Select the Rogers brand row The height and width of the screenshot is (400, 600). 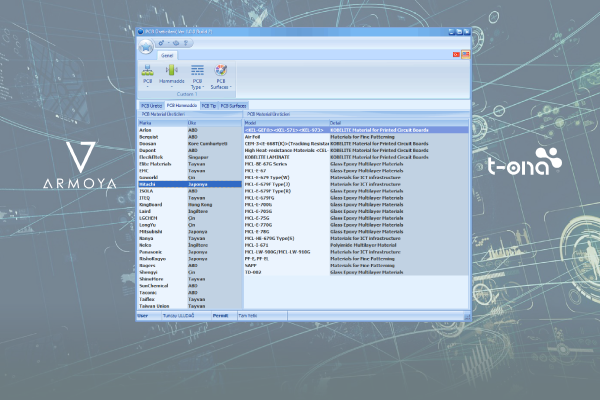click(x=190, y=266)
